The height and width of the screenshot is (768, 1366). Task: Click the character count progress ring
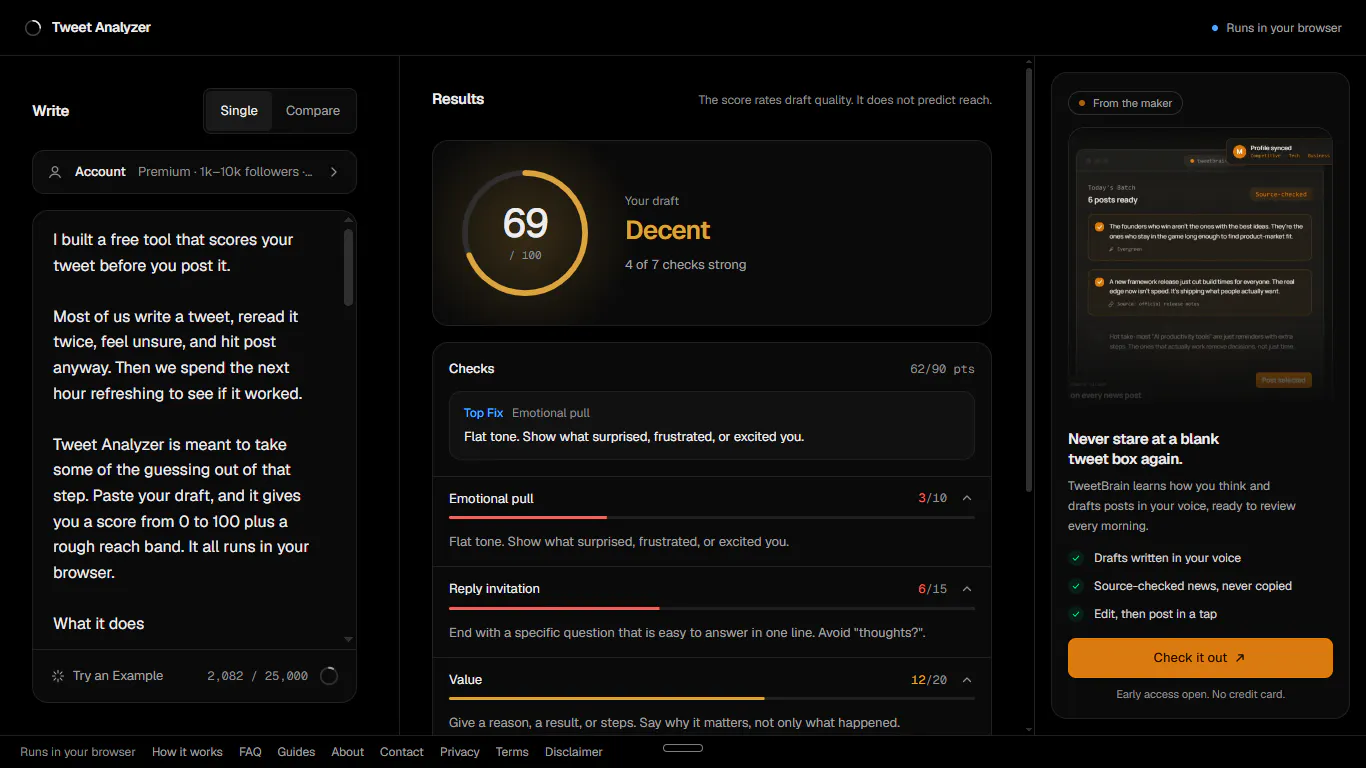(x=329, y=676)
